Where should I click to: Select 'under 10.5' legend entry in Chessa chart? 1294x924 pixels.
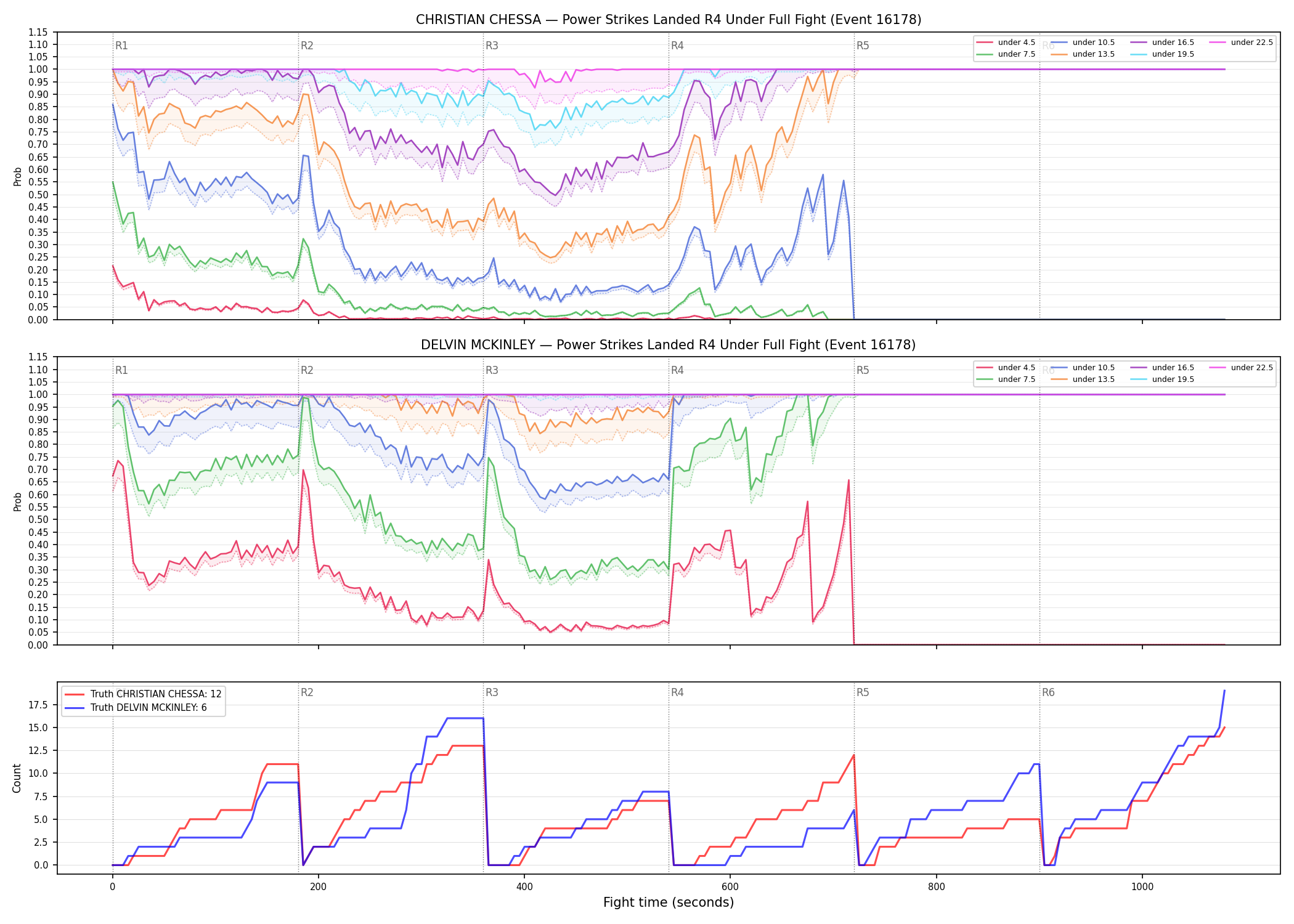pos(1083,43)
